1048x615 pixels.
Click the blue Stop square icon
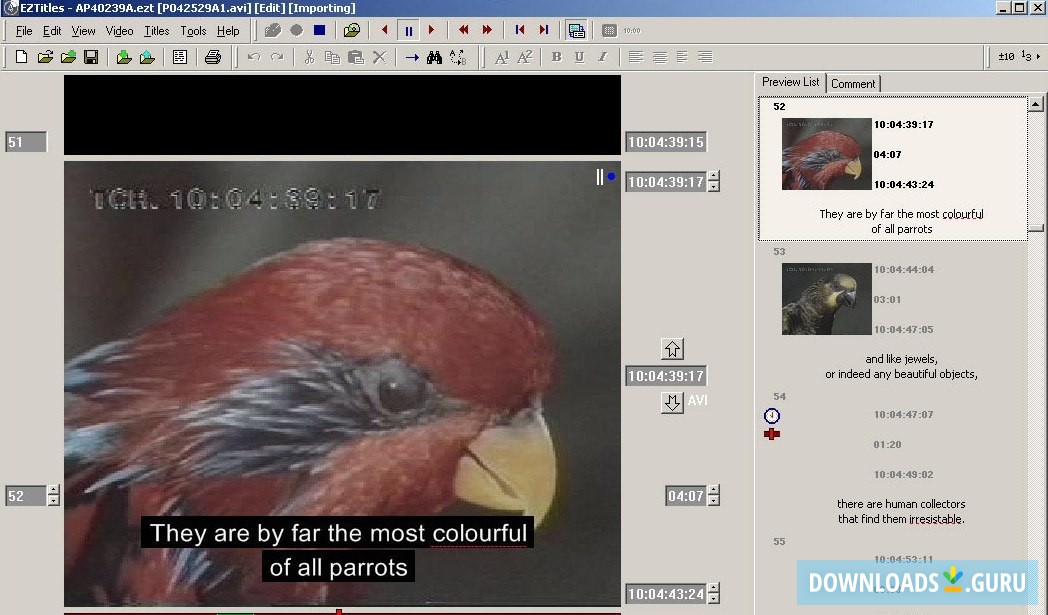coord(319,30)
